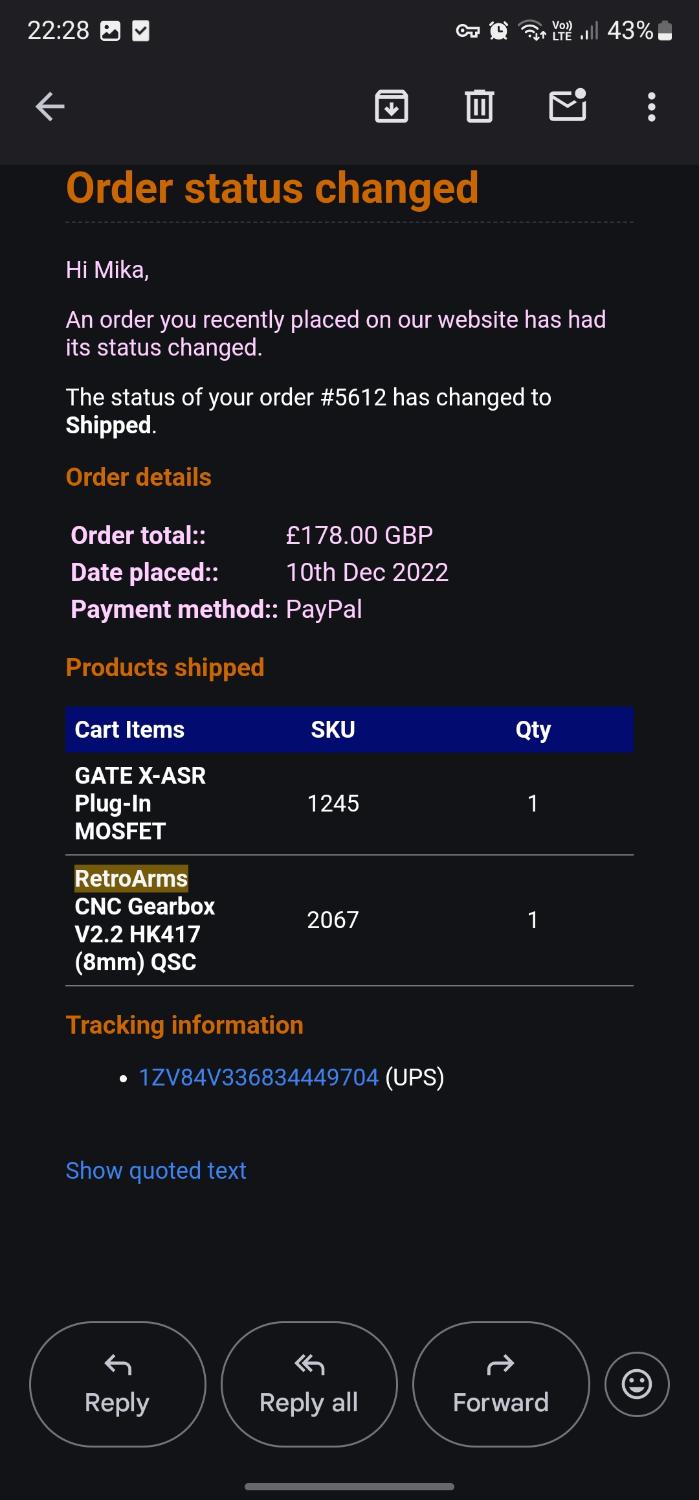This screenshot has height=1500, width=699.
Task: Tap the Wi-Fi status icon
Action: (x=531, y=31)
